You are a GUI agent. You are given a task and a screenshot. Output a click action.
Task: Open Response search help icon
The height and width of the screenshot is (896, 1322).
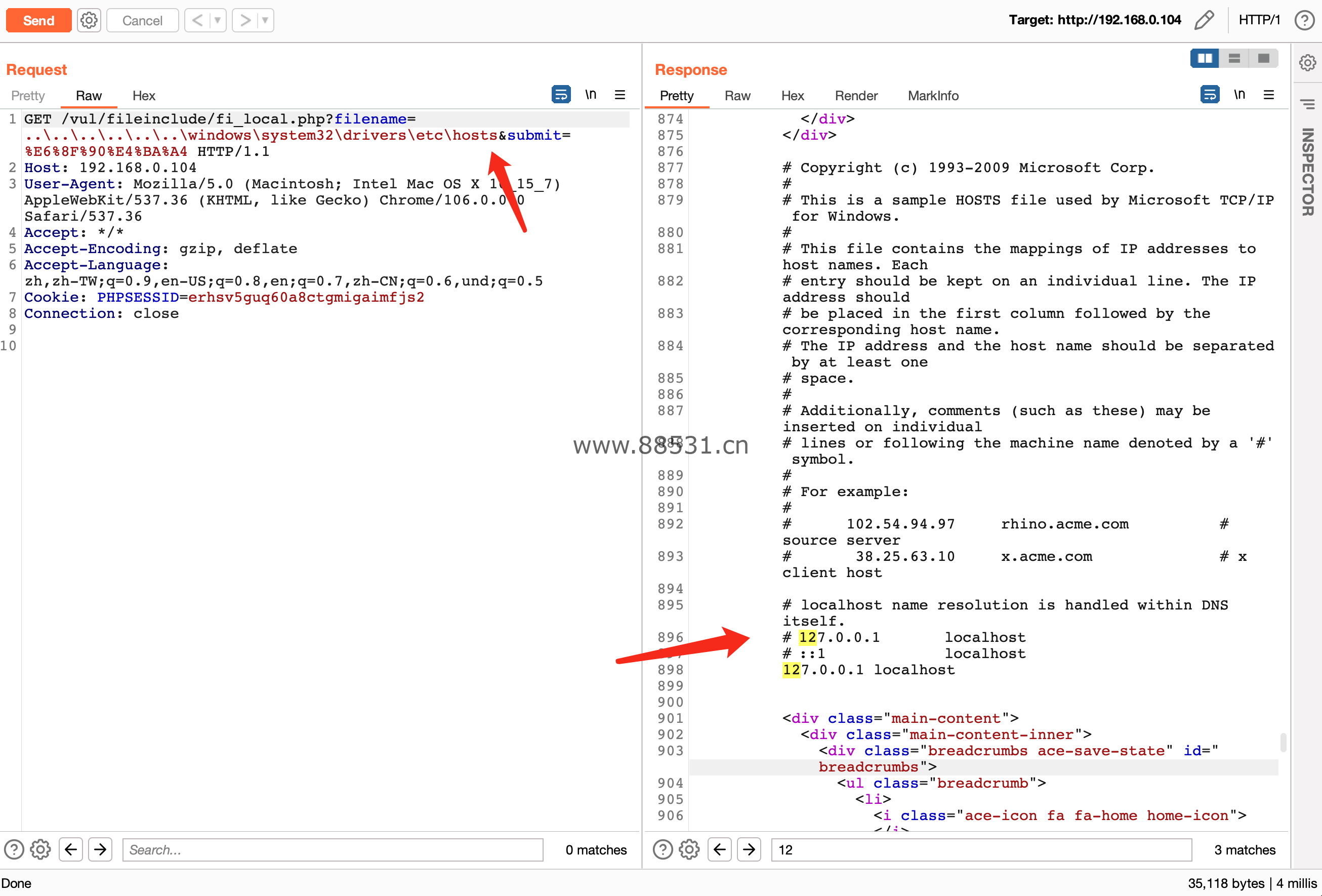[x=663, y=849]
